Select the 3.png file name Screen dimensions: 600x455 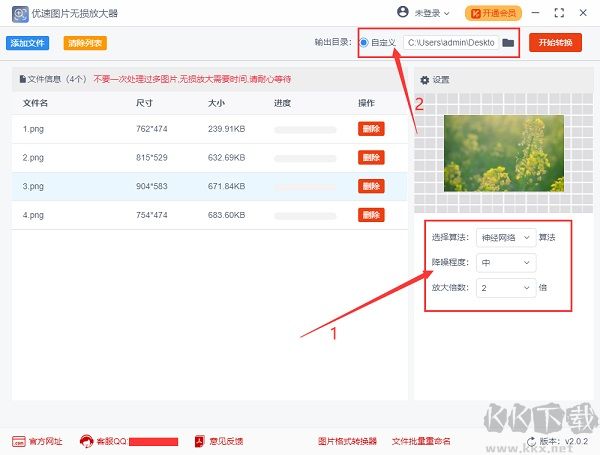pyautogui.click(x=33, y=186)
